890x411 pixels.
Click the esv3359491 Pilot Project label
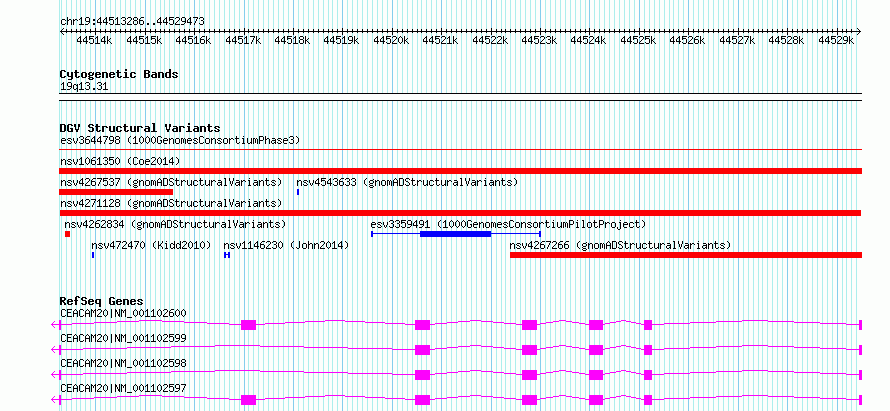[508, 224]
